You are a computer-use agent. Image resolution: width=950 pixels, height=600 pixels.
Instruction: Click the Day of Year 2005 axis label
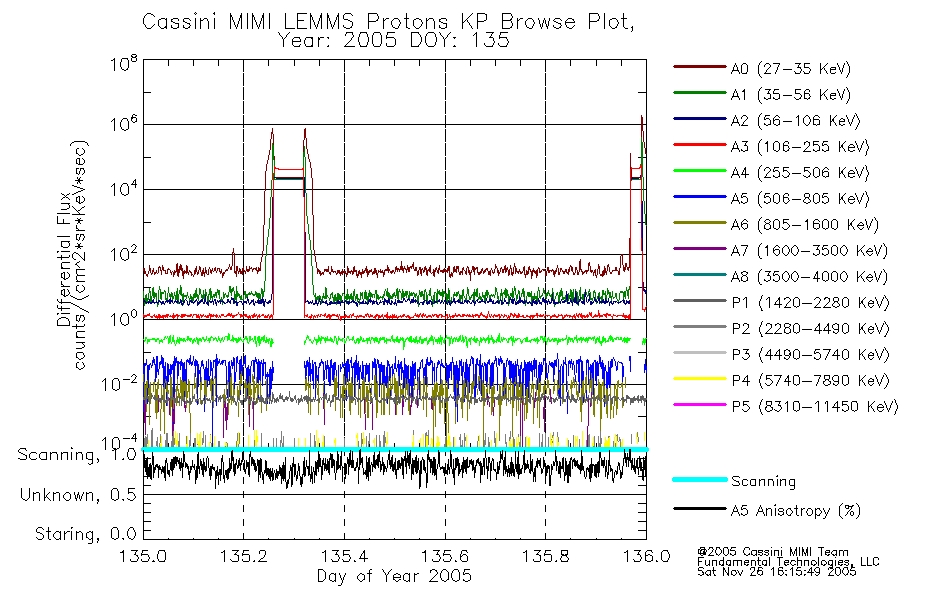click(394, 576)
